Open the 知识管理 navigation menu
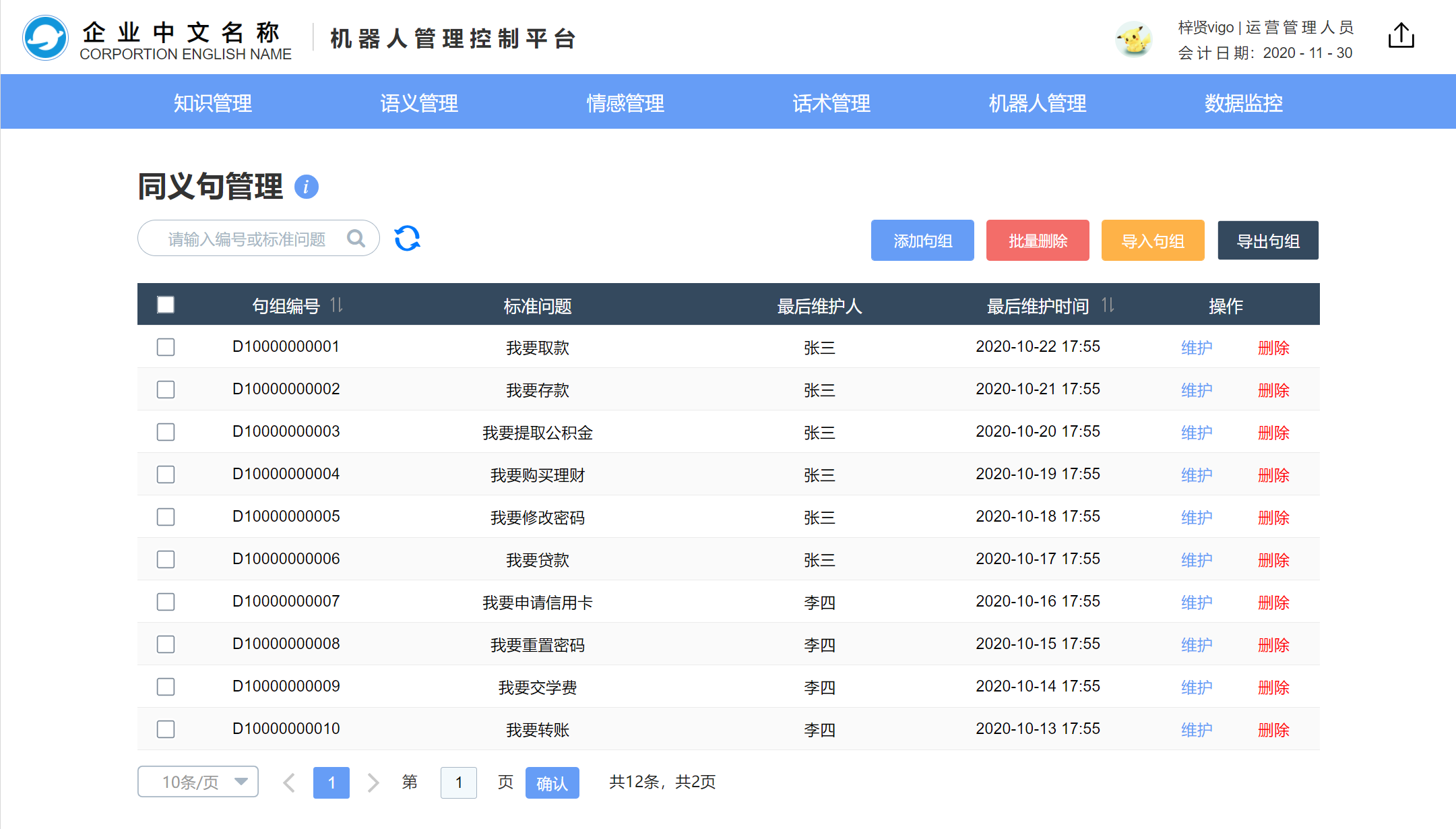This screenshot has height=829, width=1456. point(213,103)
